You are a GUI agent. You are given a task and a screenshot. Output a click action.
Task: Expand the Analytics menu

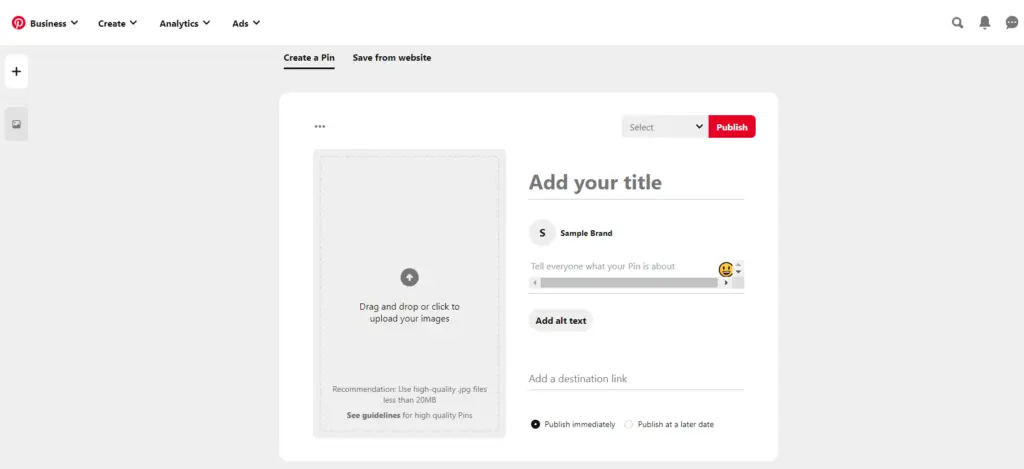tap(184, 23)
